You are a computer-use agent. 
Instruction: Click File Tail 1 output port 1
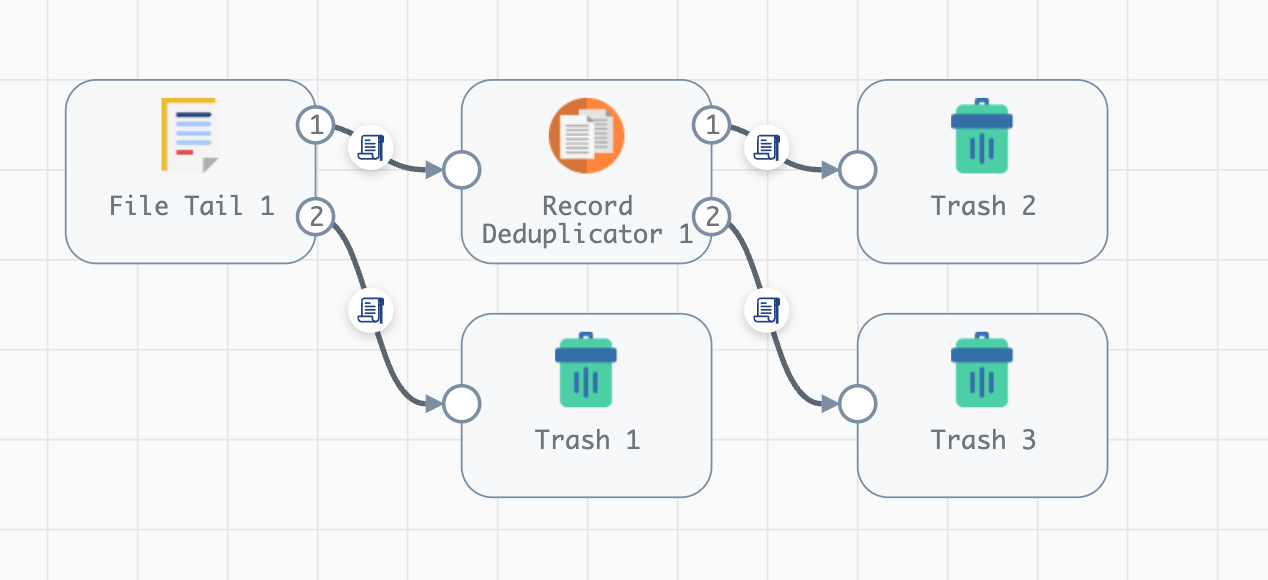click(x=316, y=125)
